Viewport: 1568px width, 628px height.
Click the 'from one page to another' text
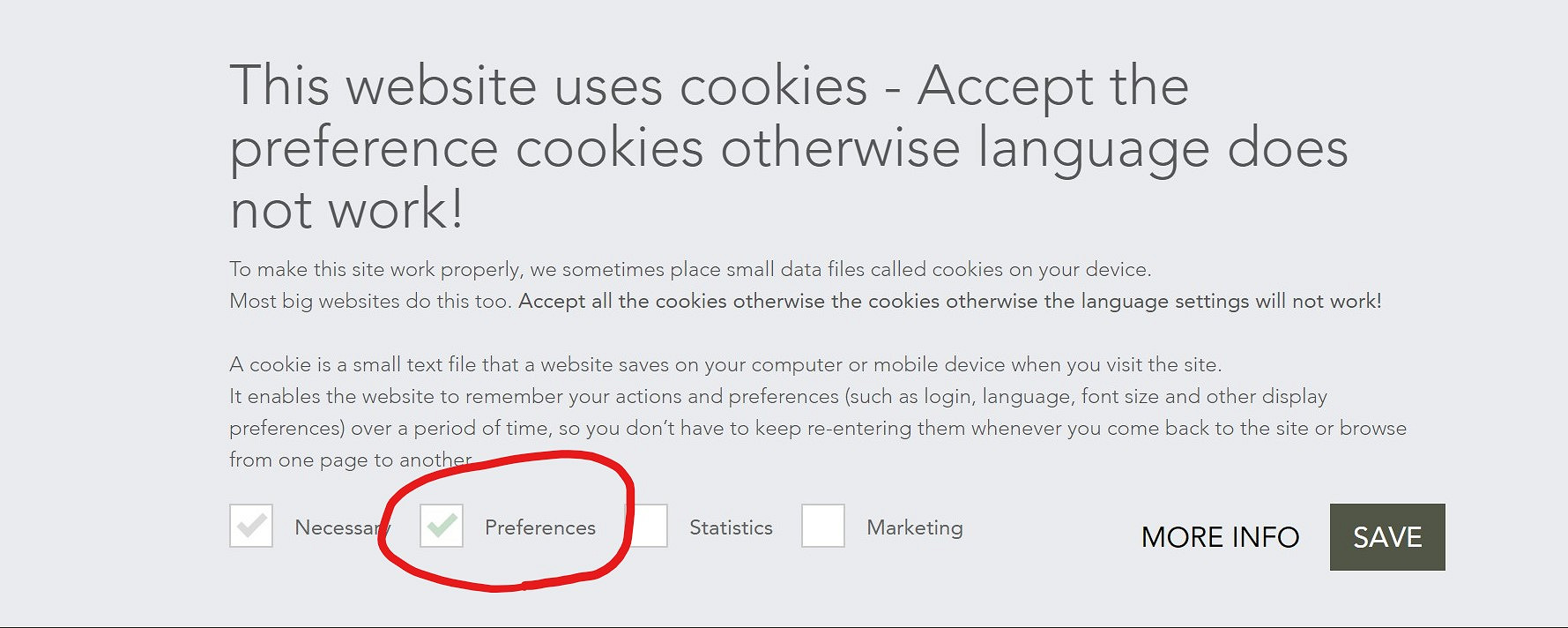(x=351, y=460)
